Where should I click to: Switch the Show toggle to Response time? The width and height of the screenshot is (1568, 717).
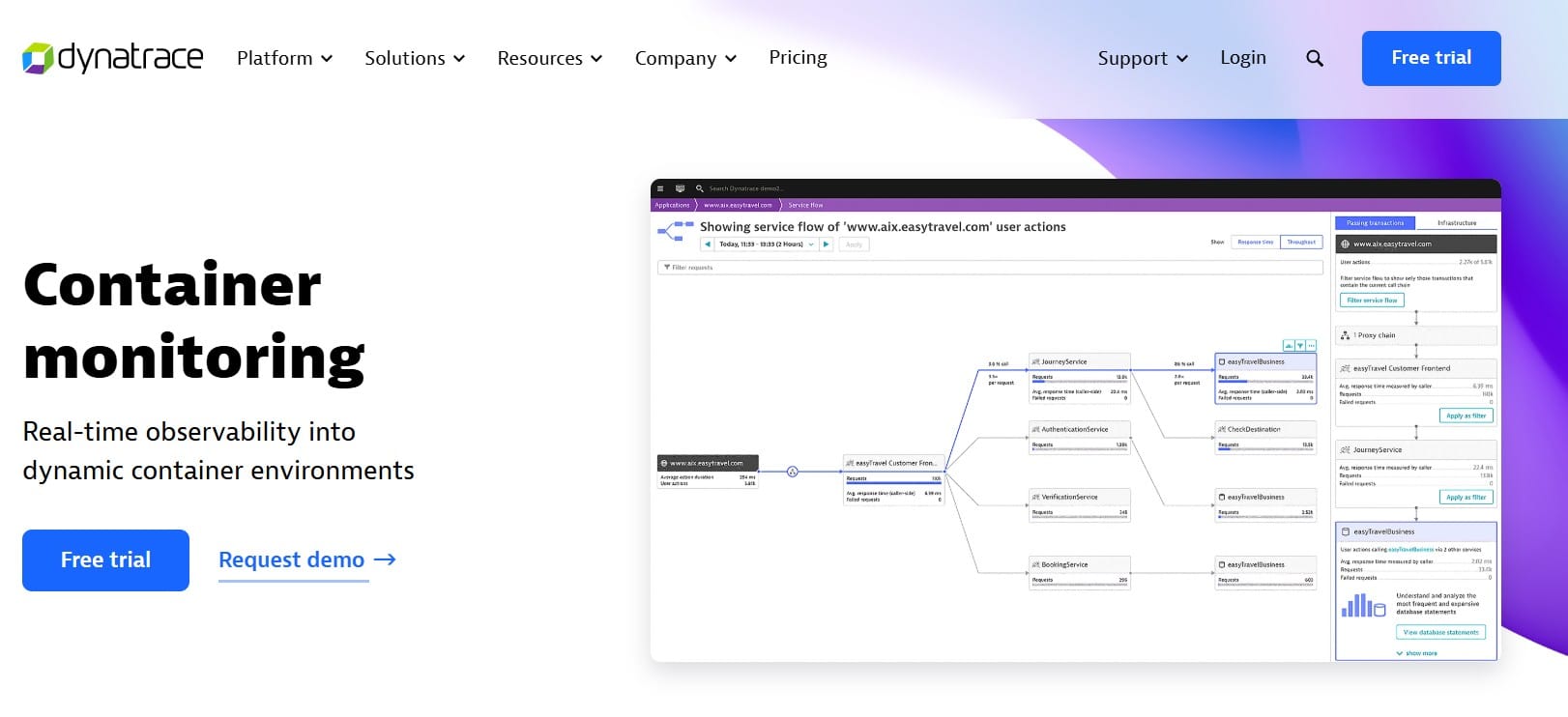(x=1254, y=242)
